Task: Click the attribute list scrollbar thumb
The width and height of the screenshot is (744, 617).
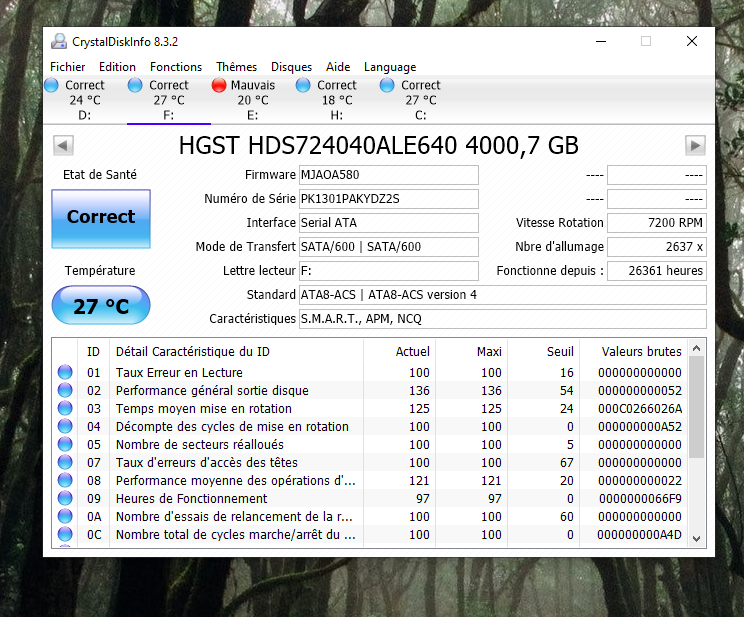Action: click(697, 407)
